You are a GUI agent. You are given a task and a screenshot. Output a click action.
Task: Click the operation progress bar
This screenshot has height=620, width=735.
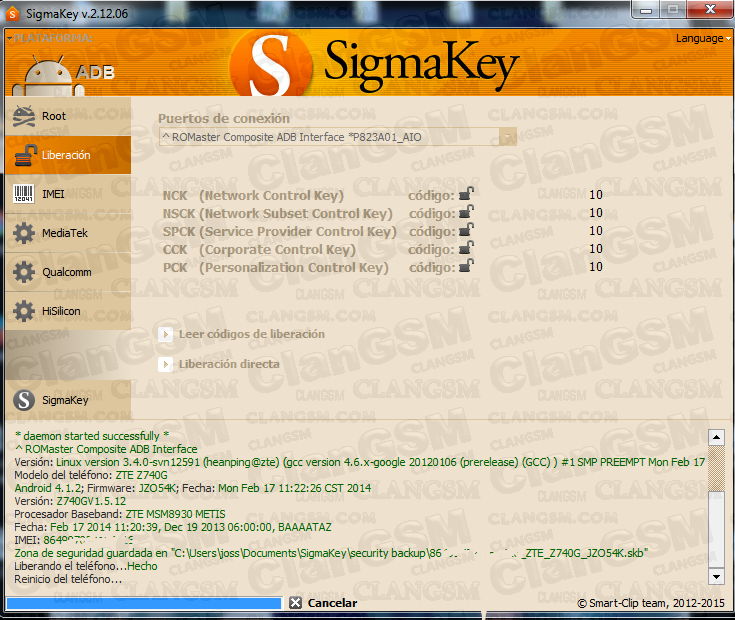click(144, 603)
